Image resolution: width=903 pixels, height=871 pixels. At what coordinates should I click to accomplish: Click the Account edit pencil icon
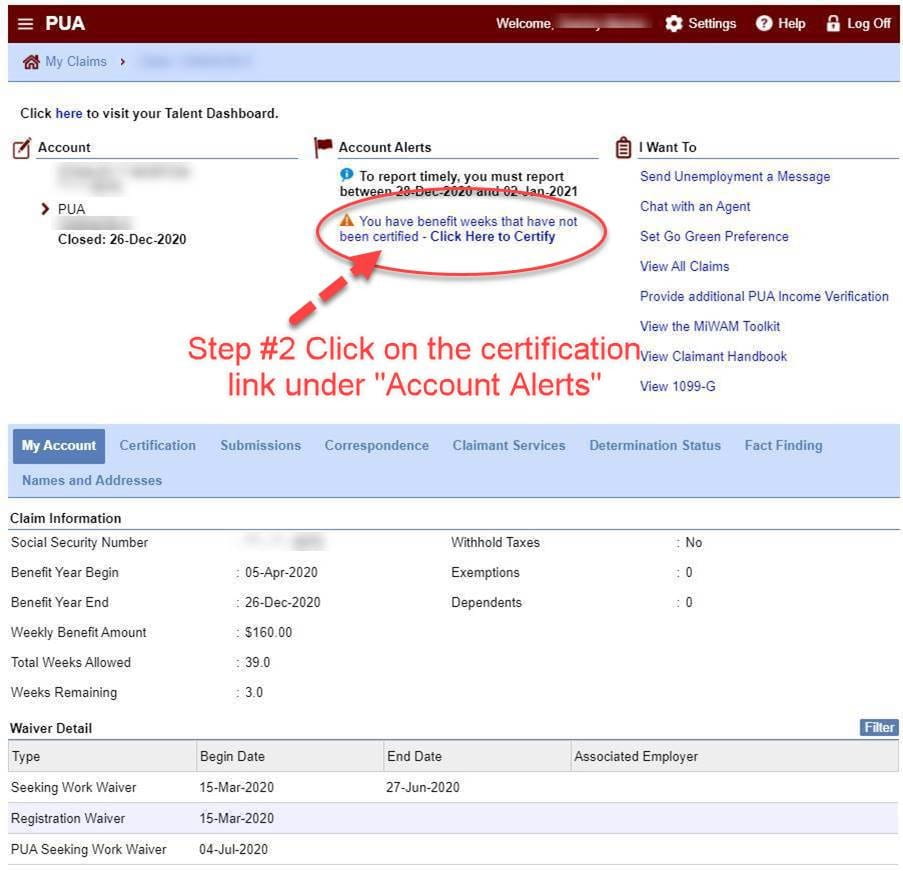22,148
